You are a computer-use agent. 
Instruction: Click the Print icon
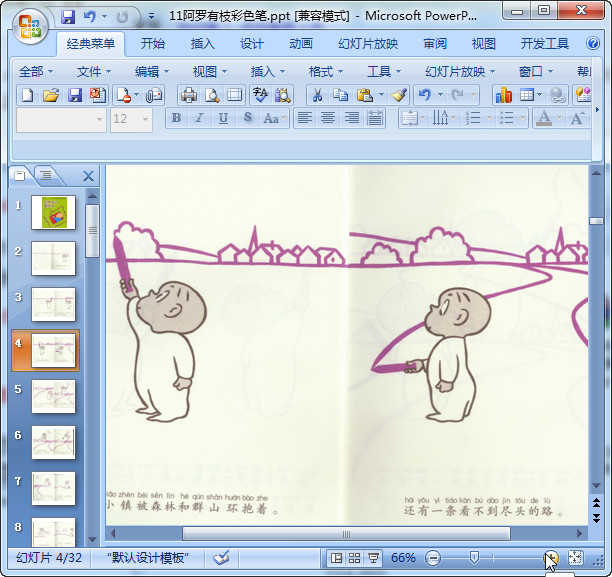pyautogui.click(x=189, y=95)
